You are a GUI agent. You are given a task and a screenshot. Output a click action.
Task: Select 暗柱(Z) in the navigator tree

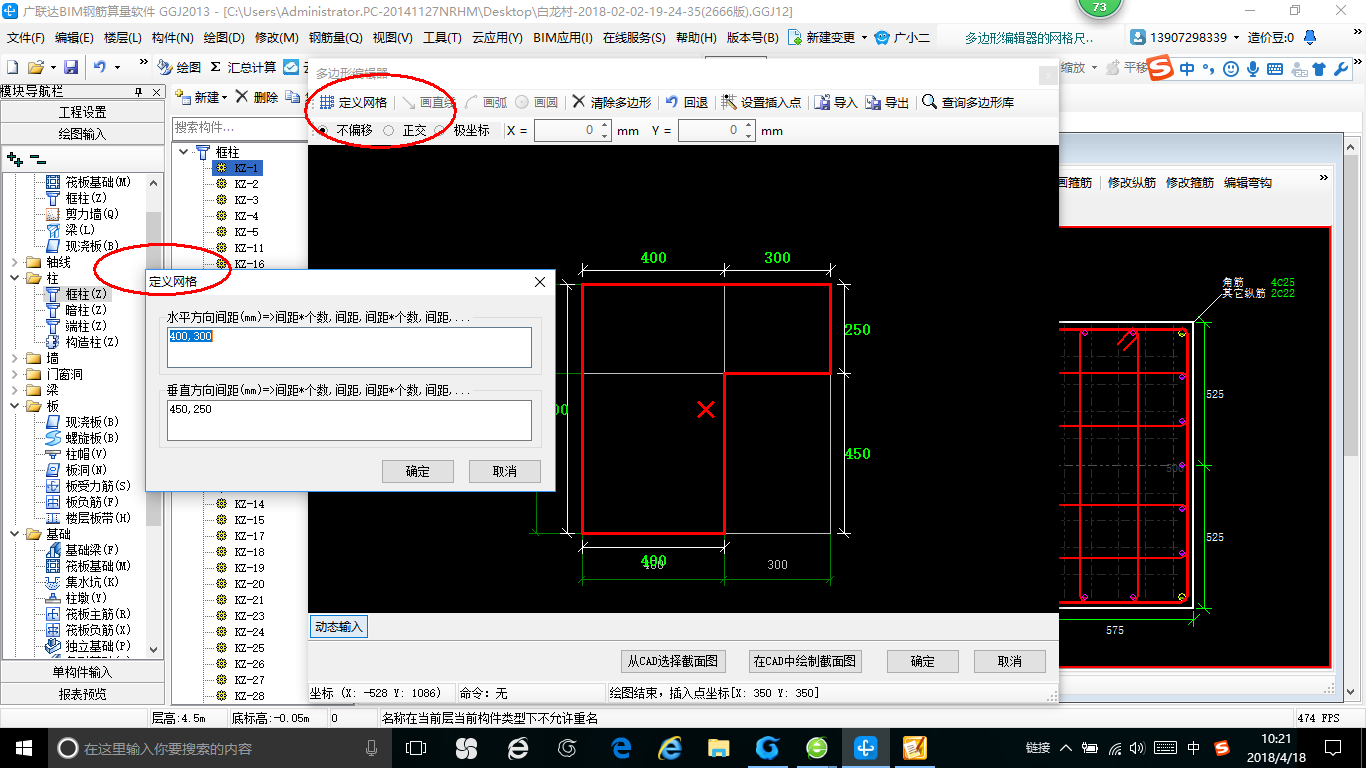(86, 310)
